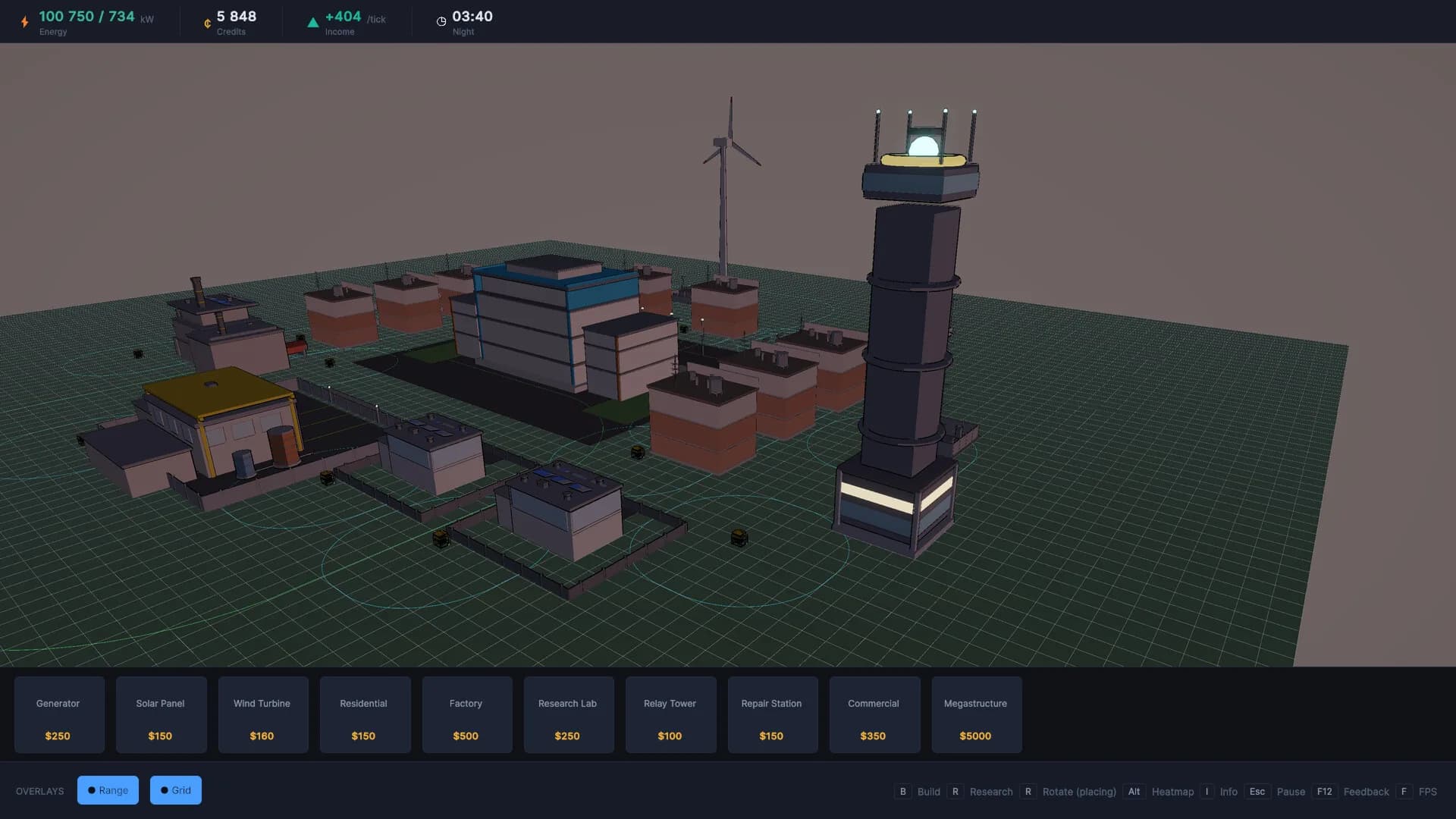Click the Build label in shortcuts bar
The image size is (1456, 819).
pyautogui.click(x=928, y=792)
